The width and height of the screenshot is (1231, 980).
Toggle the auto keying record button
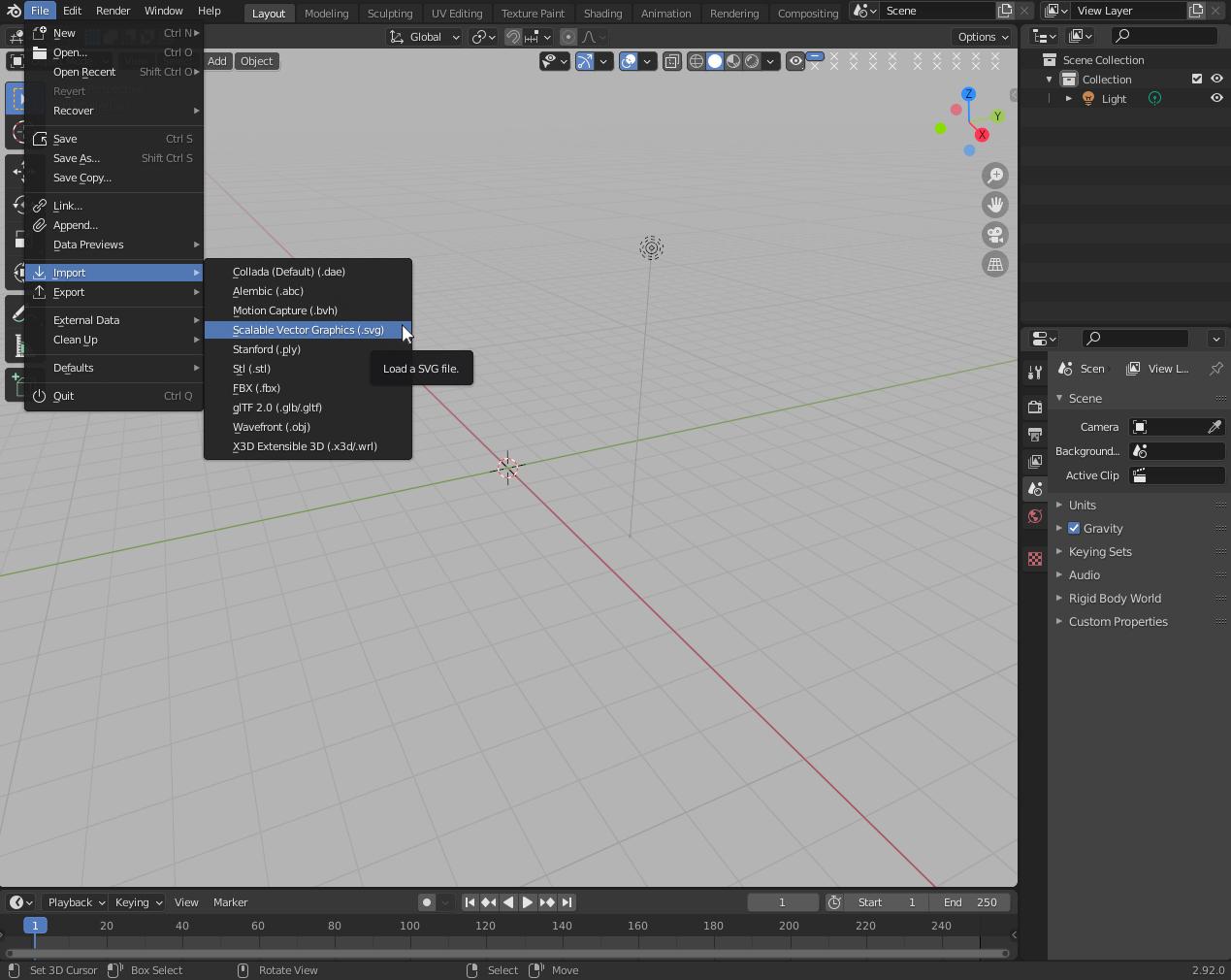click(x=427, y=902)
